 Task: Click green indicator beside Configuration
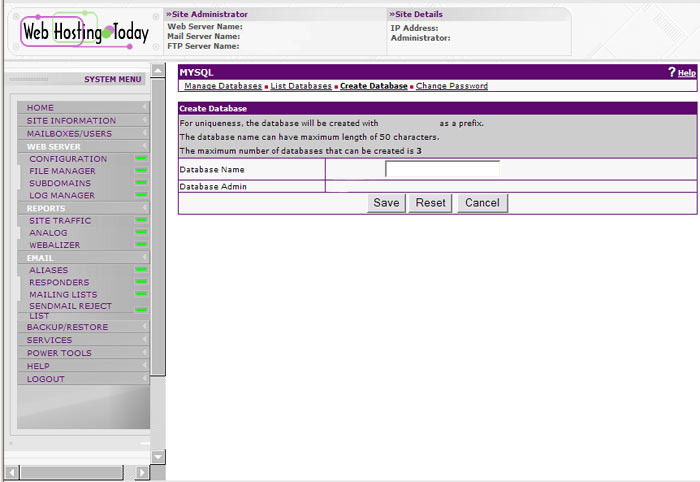pyautogui.click(x=141, y=159)
